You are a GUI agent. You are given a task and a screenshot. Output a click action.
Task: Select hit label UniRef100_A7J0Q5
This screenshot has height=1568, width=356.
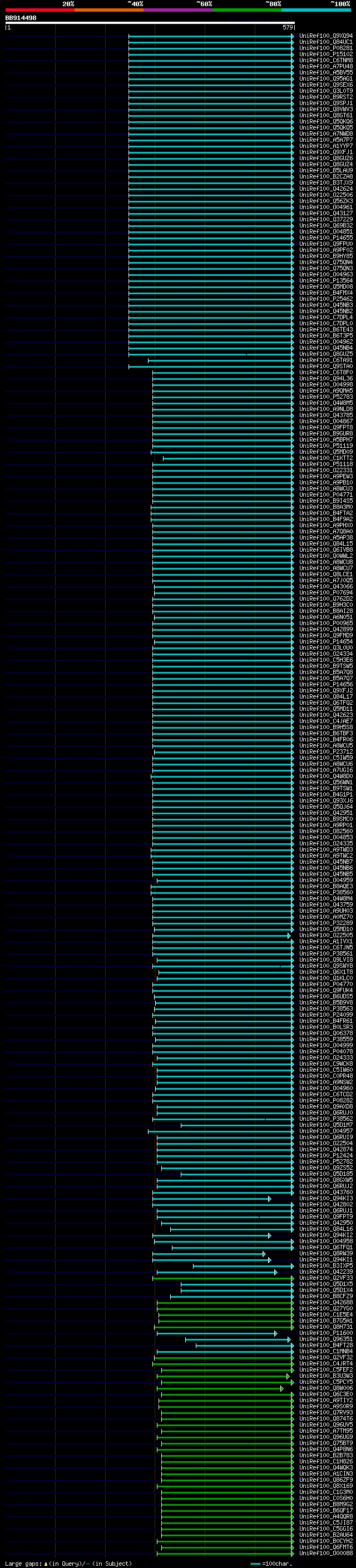click(x=326, y=580)
